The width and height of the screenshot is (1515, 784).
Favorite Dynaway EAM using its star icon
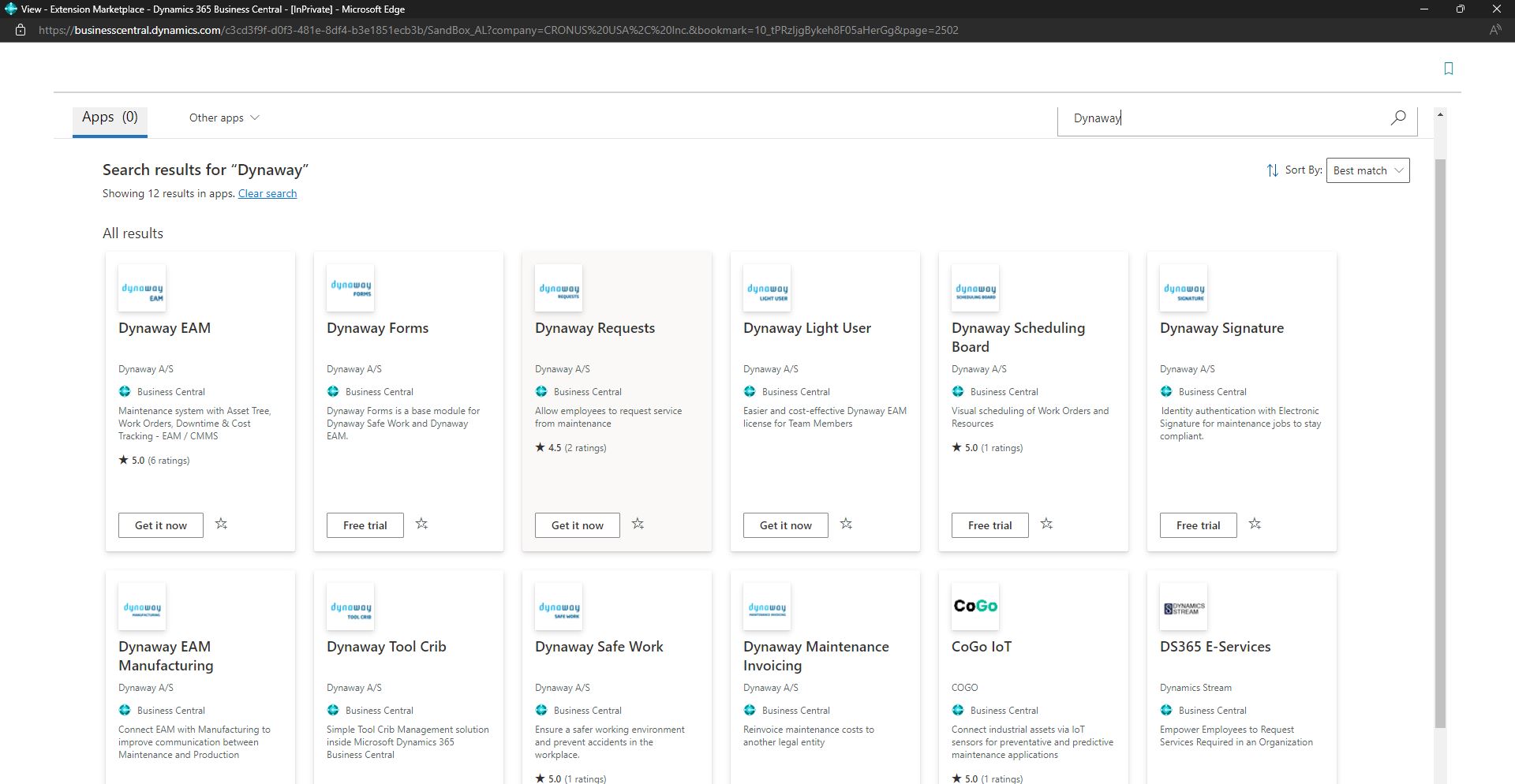pyautogui.click(x=222, y=524)
